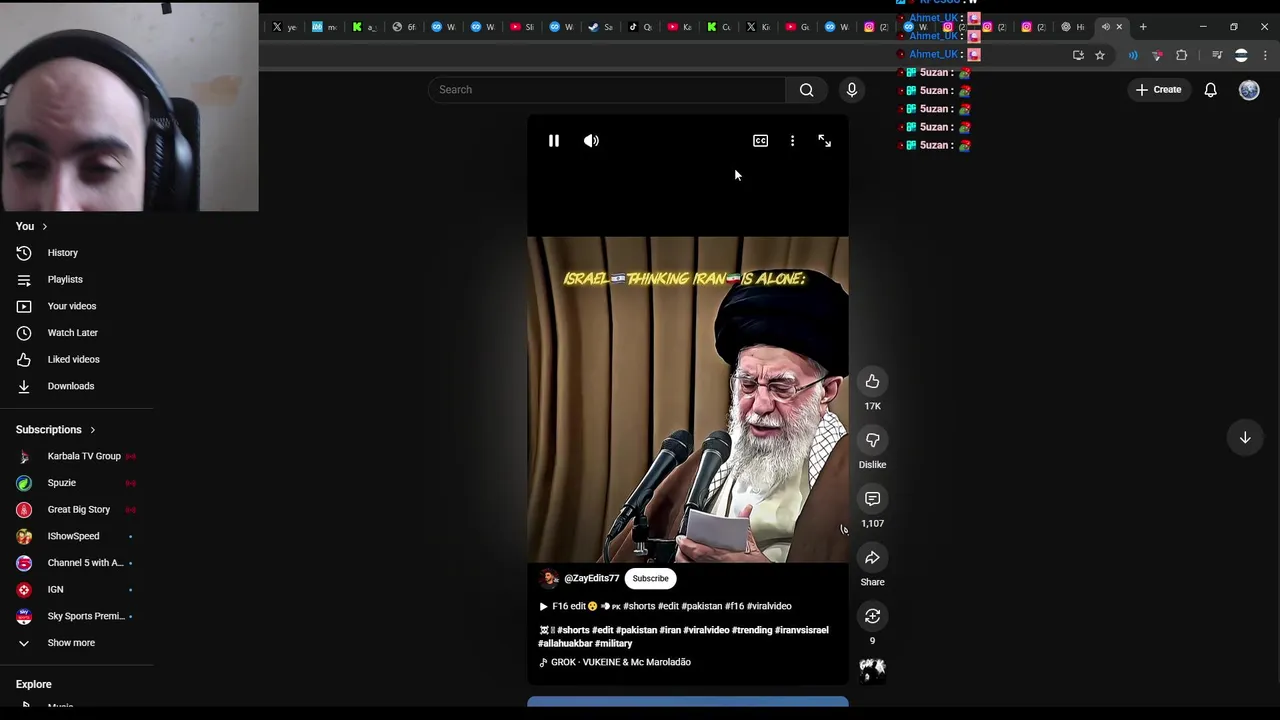Click the #allahuakbar hashtag
1280x720 pixels.
565,644
